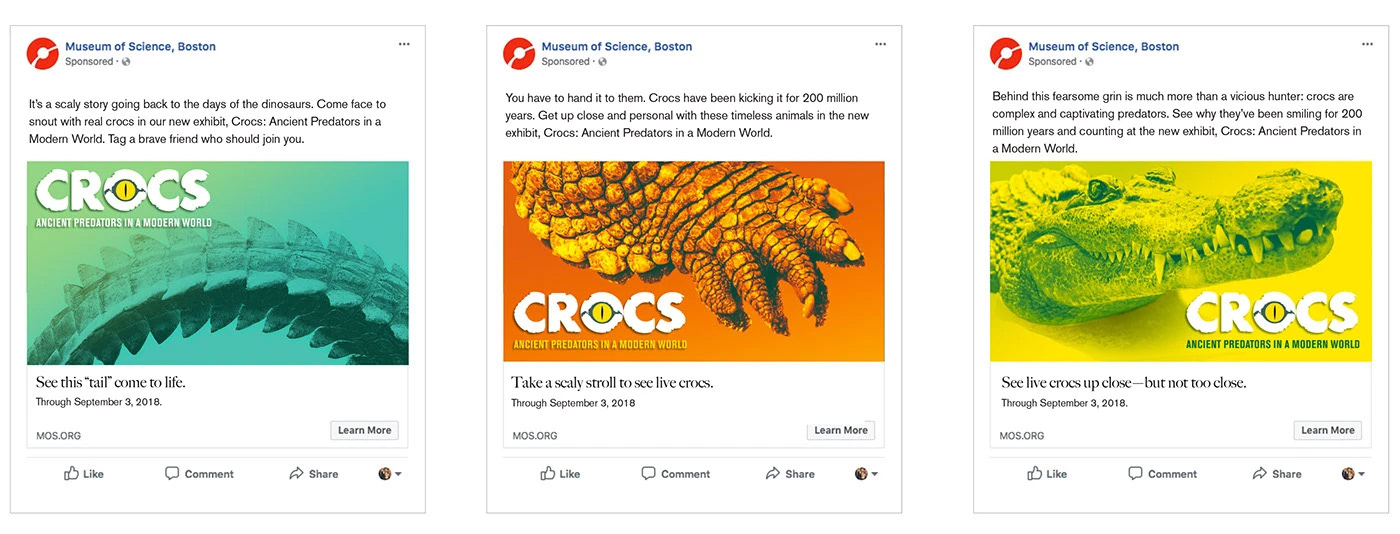
Task: Like the yellow crocodile grin post
Action: (1047, 474)
